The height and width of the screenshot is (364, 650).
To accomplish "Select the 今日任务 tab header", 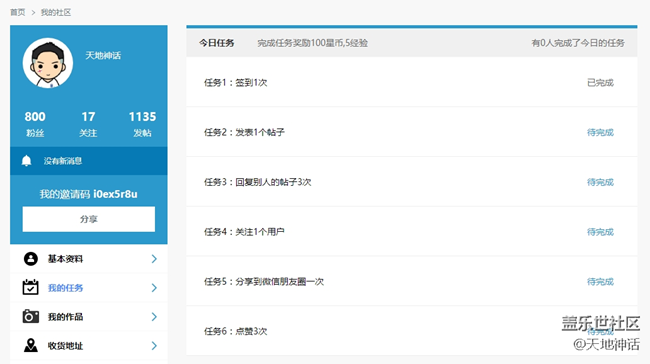I will 216,43.
